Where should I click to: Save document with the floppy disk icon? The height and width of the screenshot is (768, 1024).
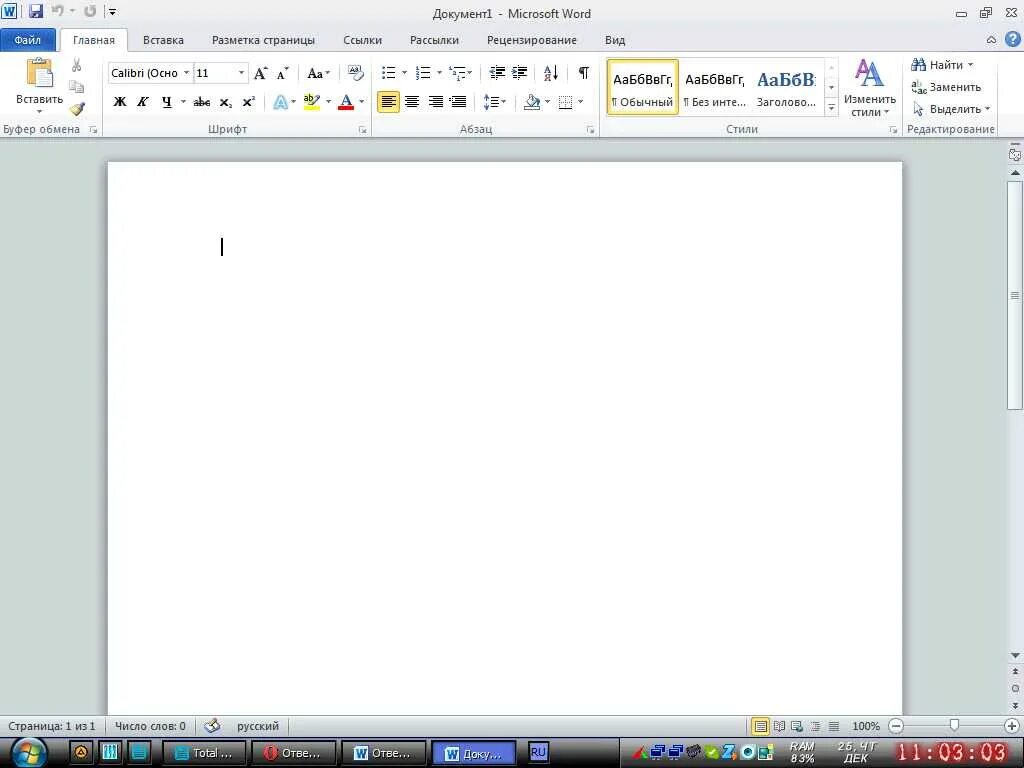click(35, 11)
